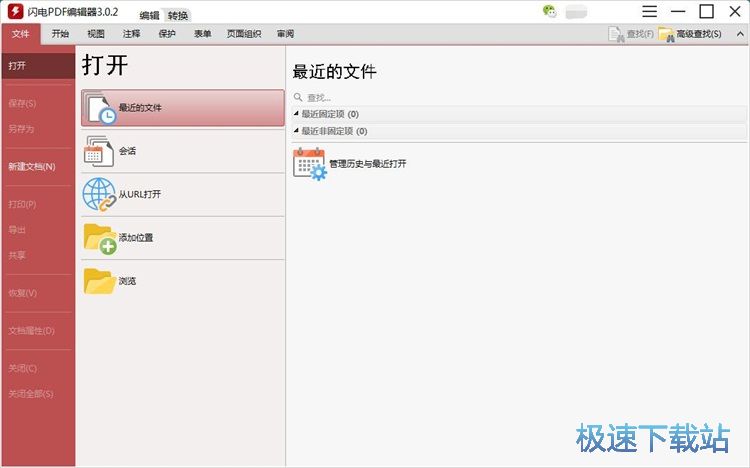Choose 恢复(V) in the sidebar
This screenshot has height=468, width=750.
(x=22, y=293)
